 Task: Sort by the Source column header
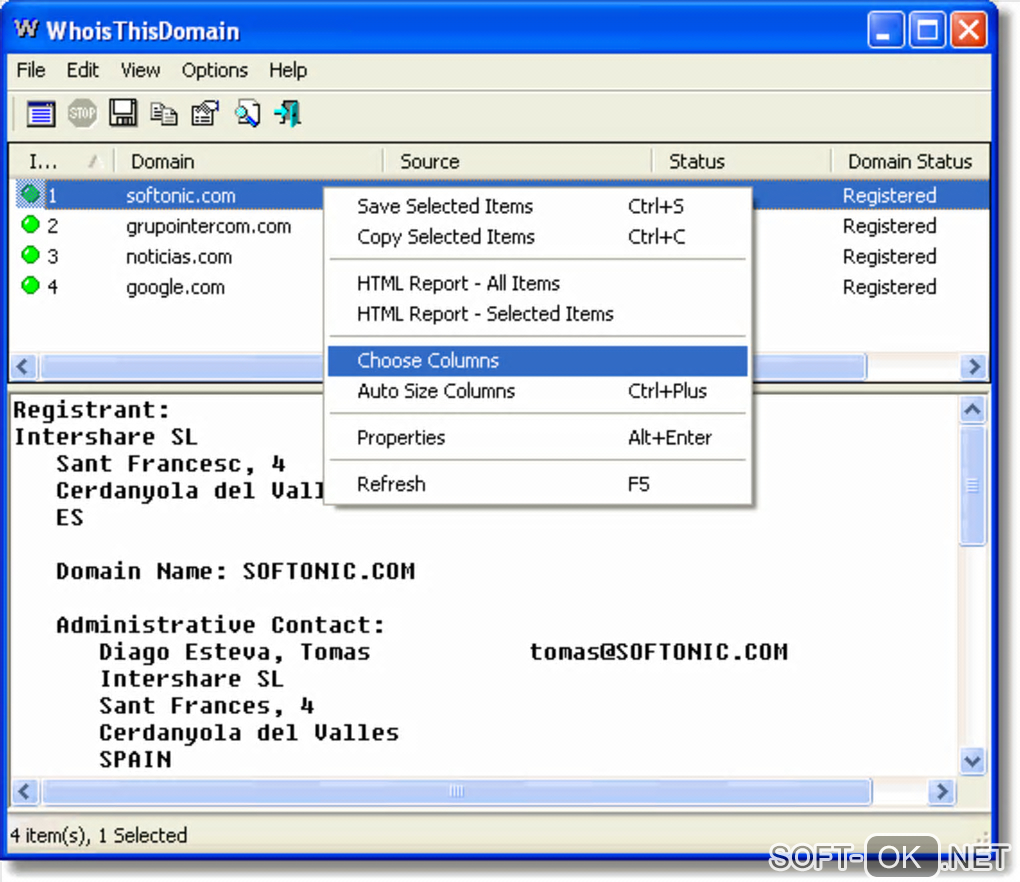pos(517,161)
